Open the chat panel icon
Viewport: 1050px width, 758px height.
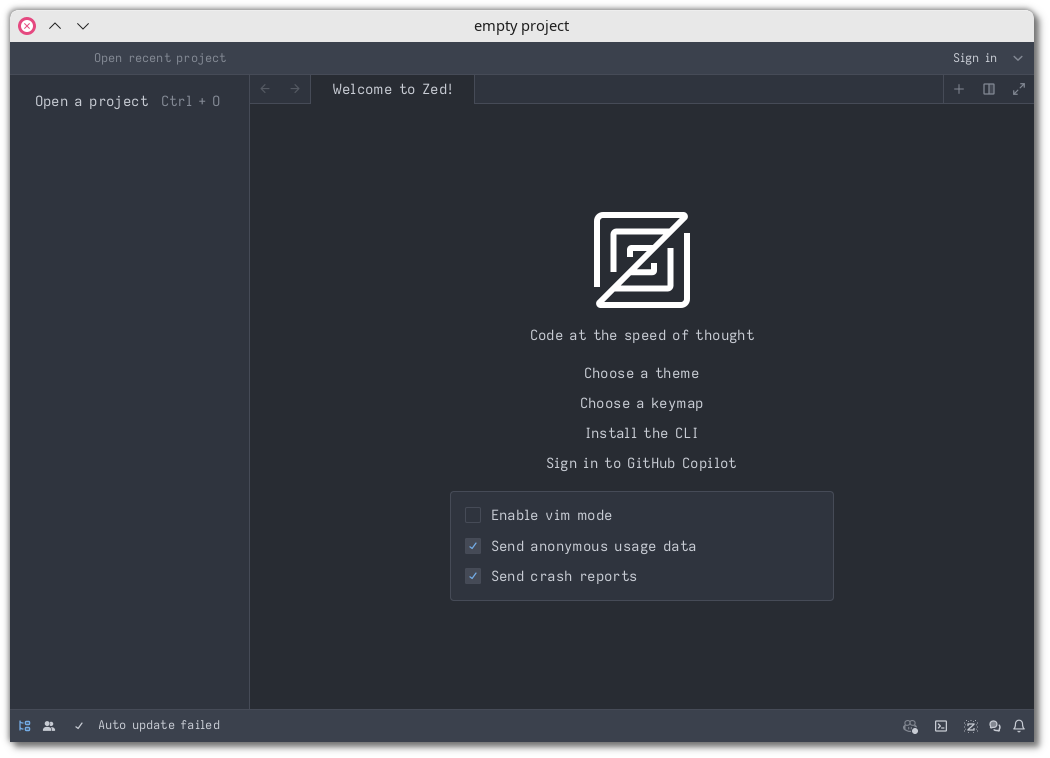995,726
